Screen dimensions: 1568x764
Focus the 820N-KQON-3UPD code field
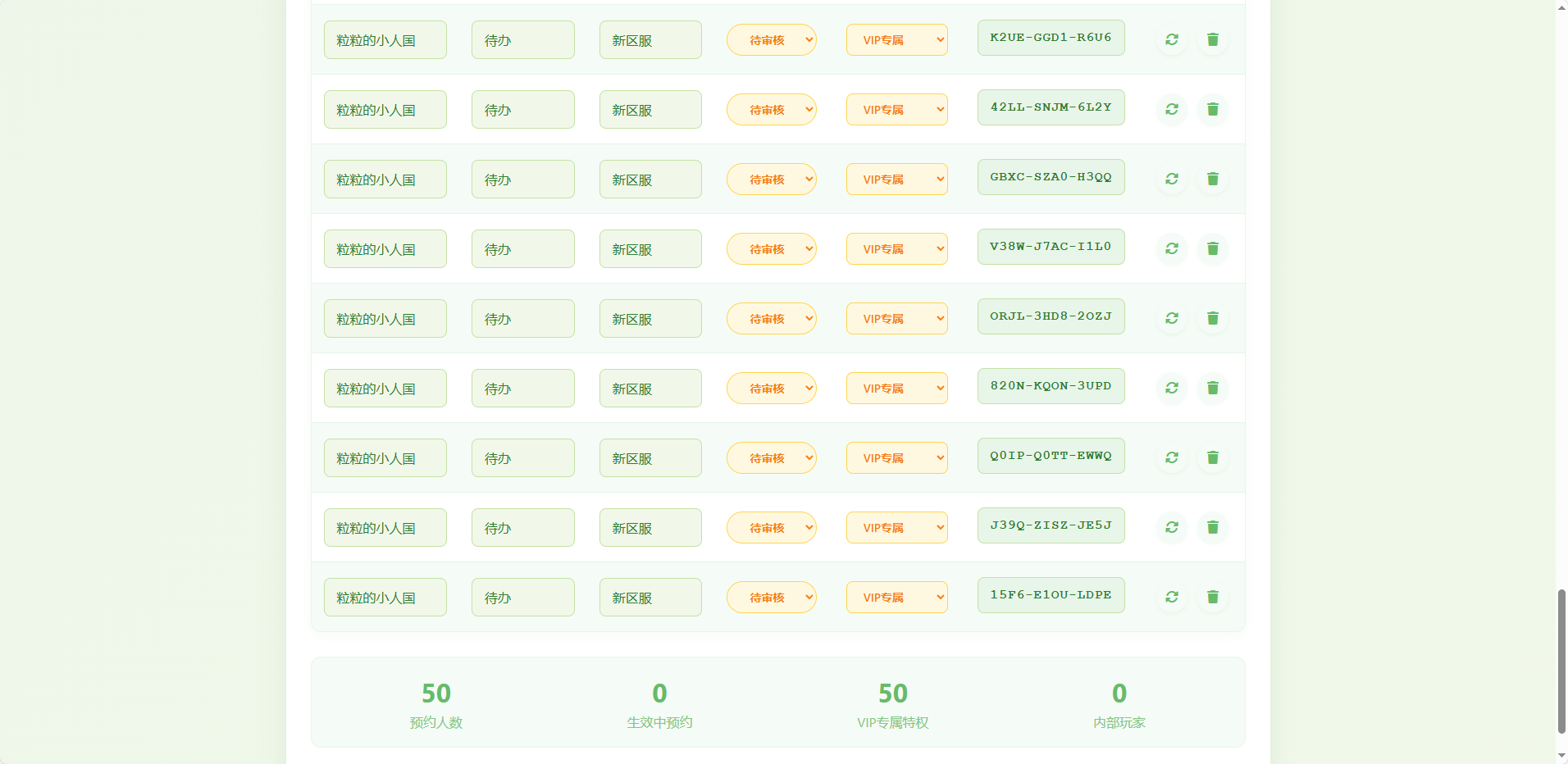click(x=1051, y=386)
